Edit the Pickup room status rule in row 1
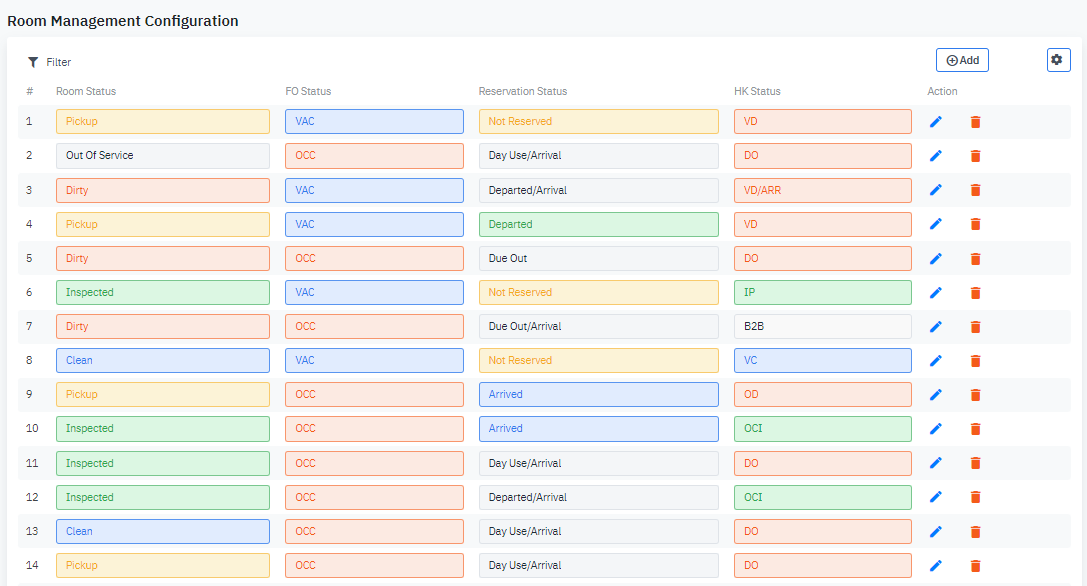1087x586 pixels. pyautogui.click(x=936, y=121)
